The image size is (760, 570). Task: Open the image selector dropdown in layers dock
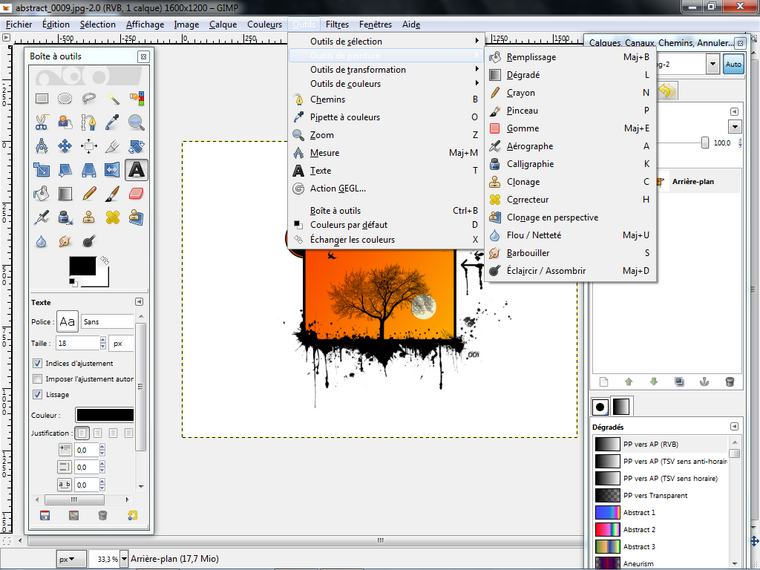[712, 64]
